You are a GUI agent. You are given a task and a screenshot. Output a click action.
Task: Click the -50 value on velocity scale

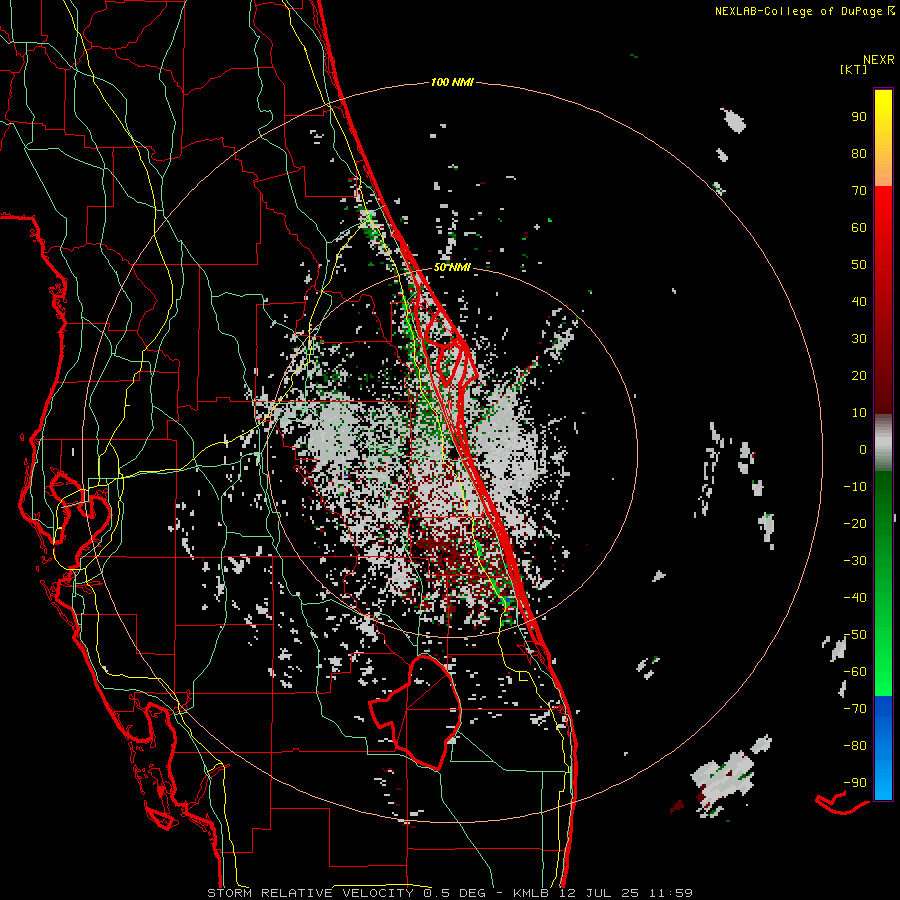(855, 635)
